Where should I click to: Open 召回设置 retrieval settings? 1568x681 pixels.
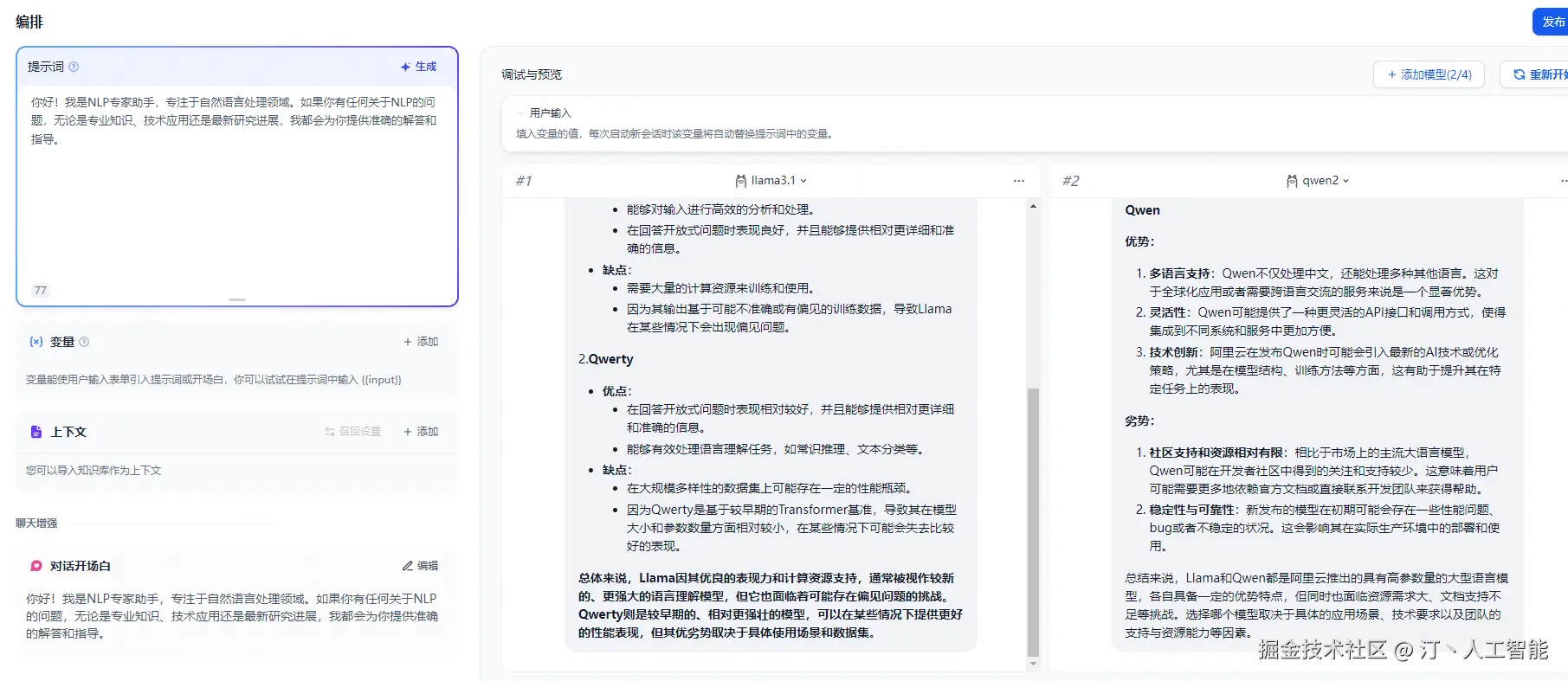[x=353, y=432]
